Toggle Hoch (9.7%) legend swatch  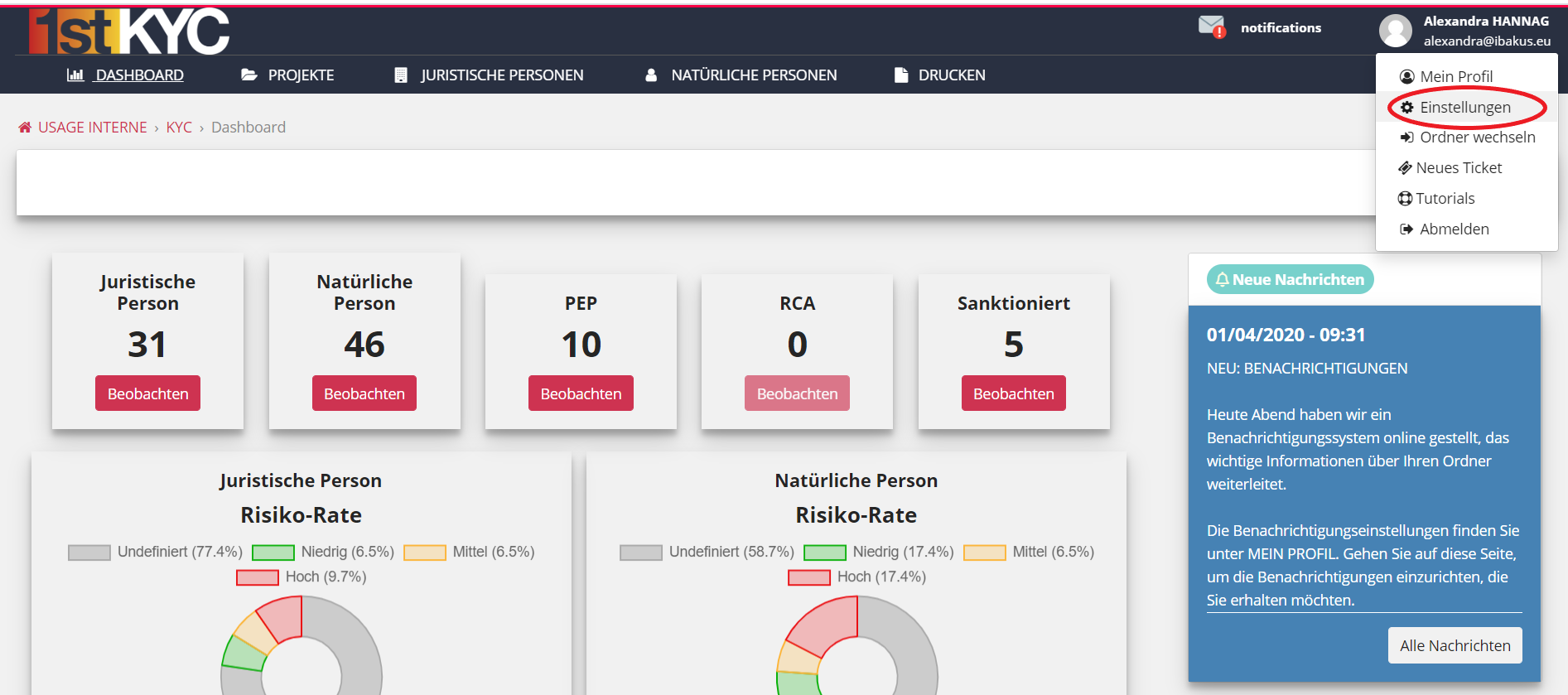click(258, 577)
